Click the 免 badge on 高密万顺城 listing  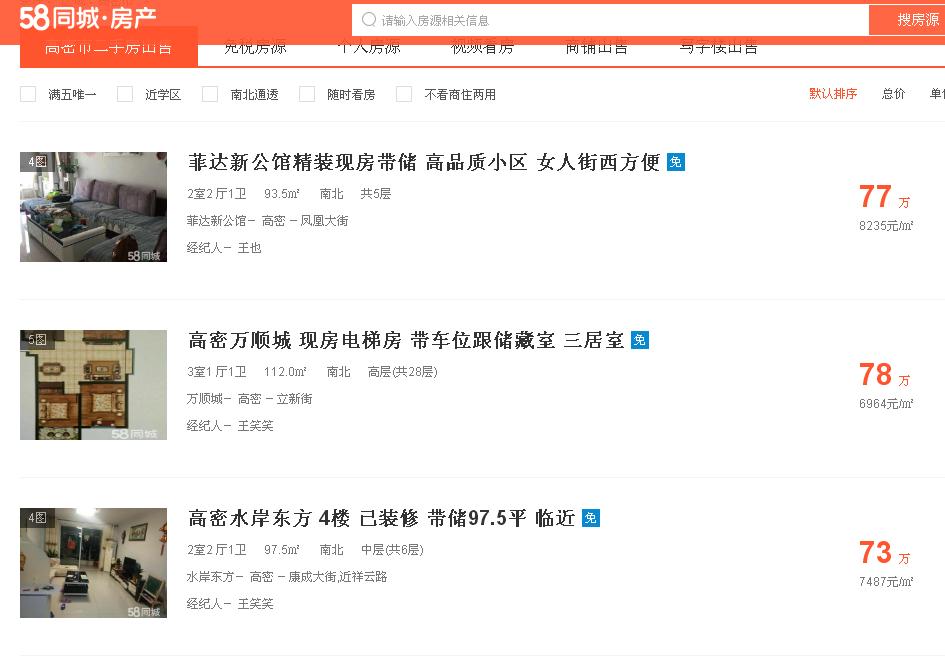coord(639,340)
